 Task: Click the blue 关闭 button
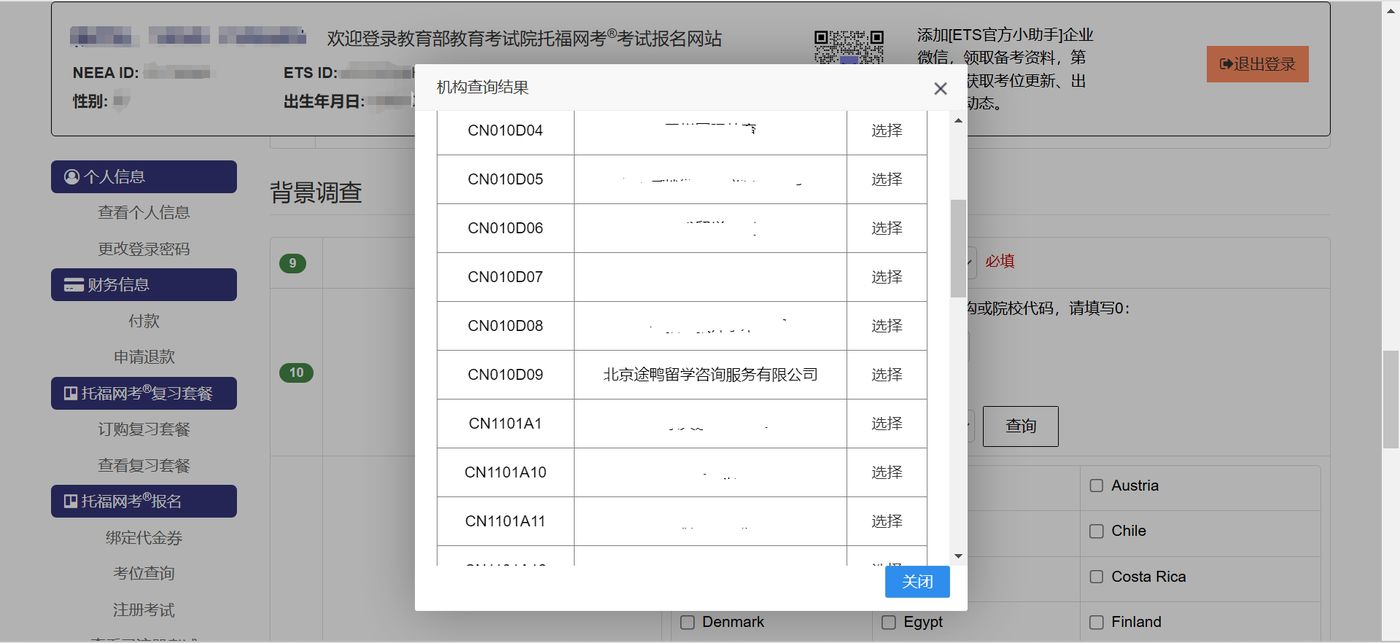917,582
